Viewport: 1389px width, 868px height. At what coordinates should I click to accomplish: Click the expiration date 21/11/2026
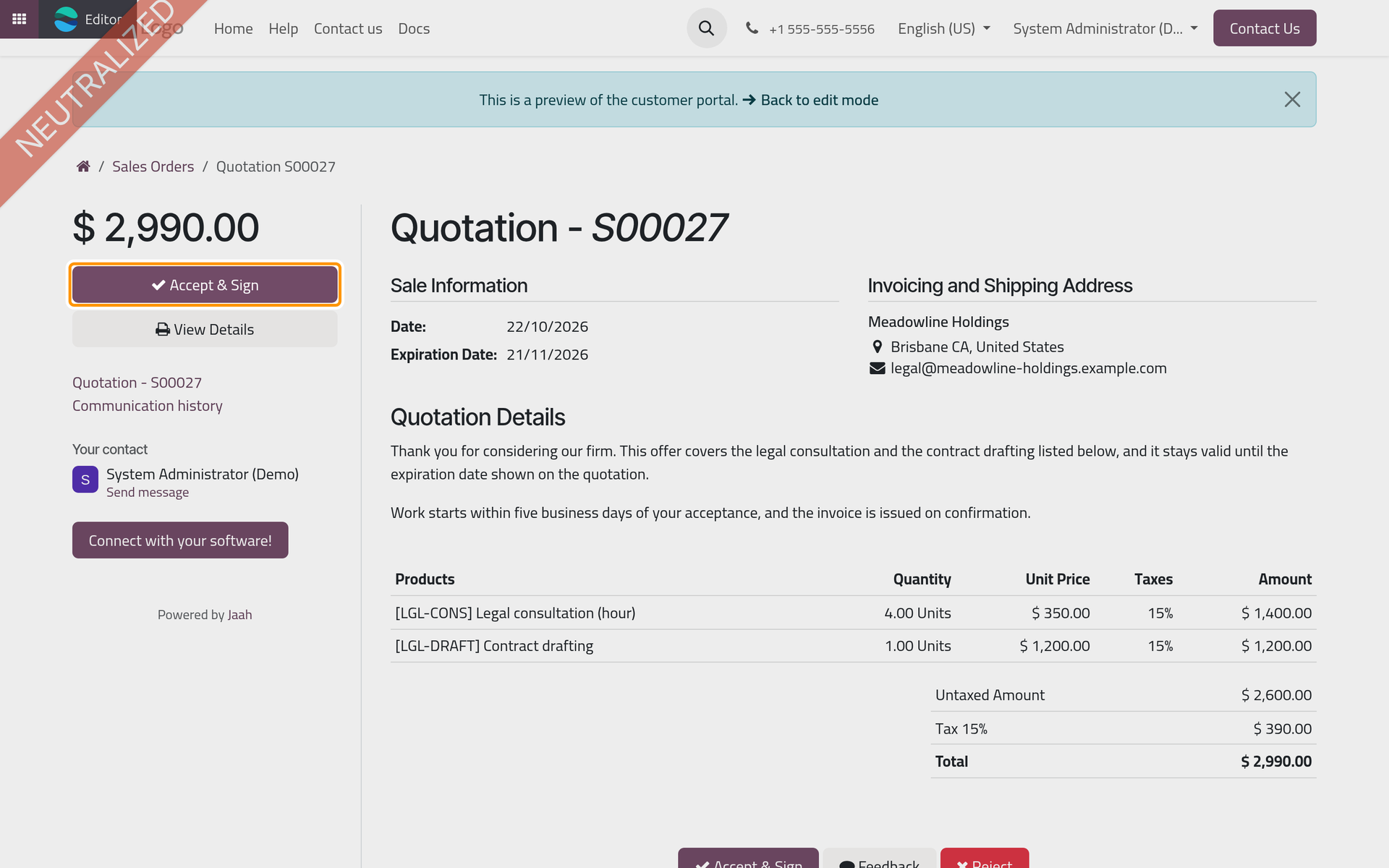click(x=547, y=355)
